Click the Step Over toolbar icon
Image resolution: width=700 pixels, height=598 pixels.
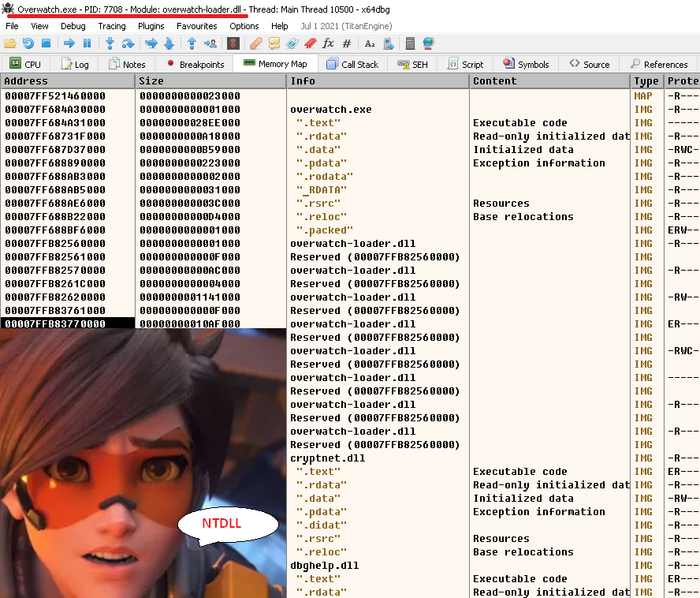(x=128, y=43)
